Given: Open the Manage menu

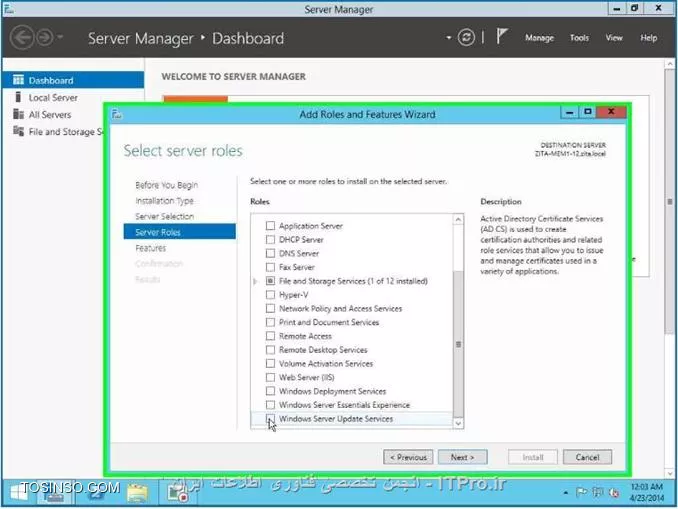Looking at the screenshot, I should [539, 38].
